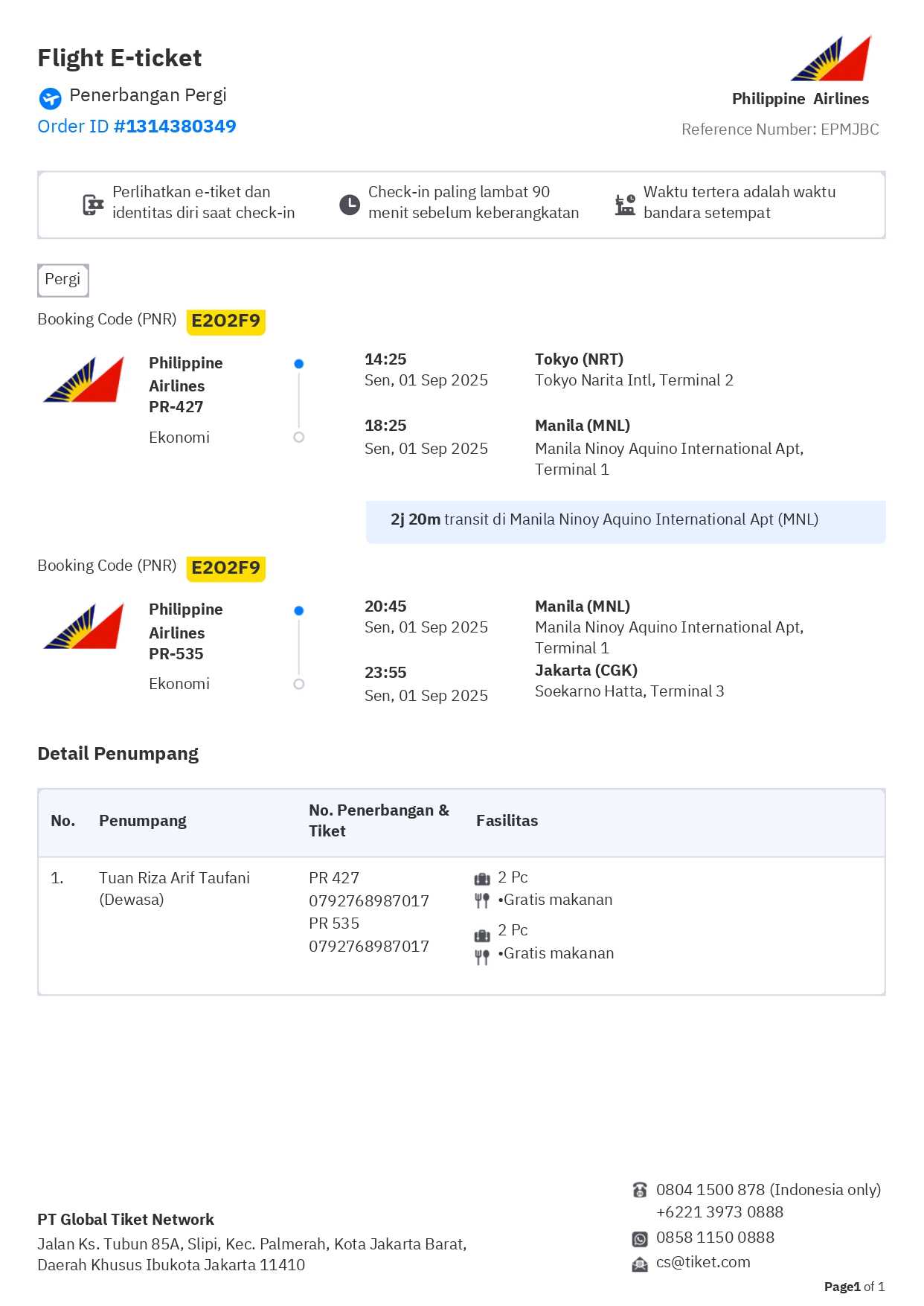This screenshot has width=924, height=1306.
Task: Click the blue airplane icon beside Penerbangan Pergi
Action: [x=51, y=98]
